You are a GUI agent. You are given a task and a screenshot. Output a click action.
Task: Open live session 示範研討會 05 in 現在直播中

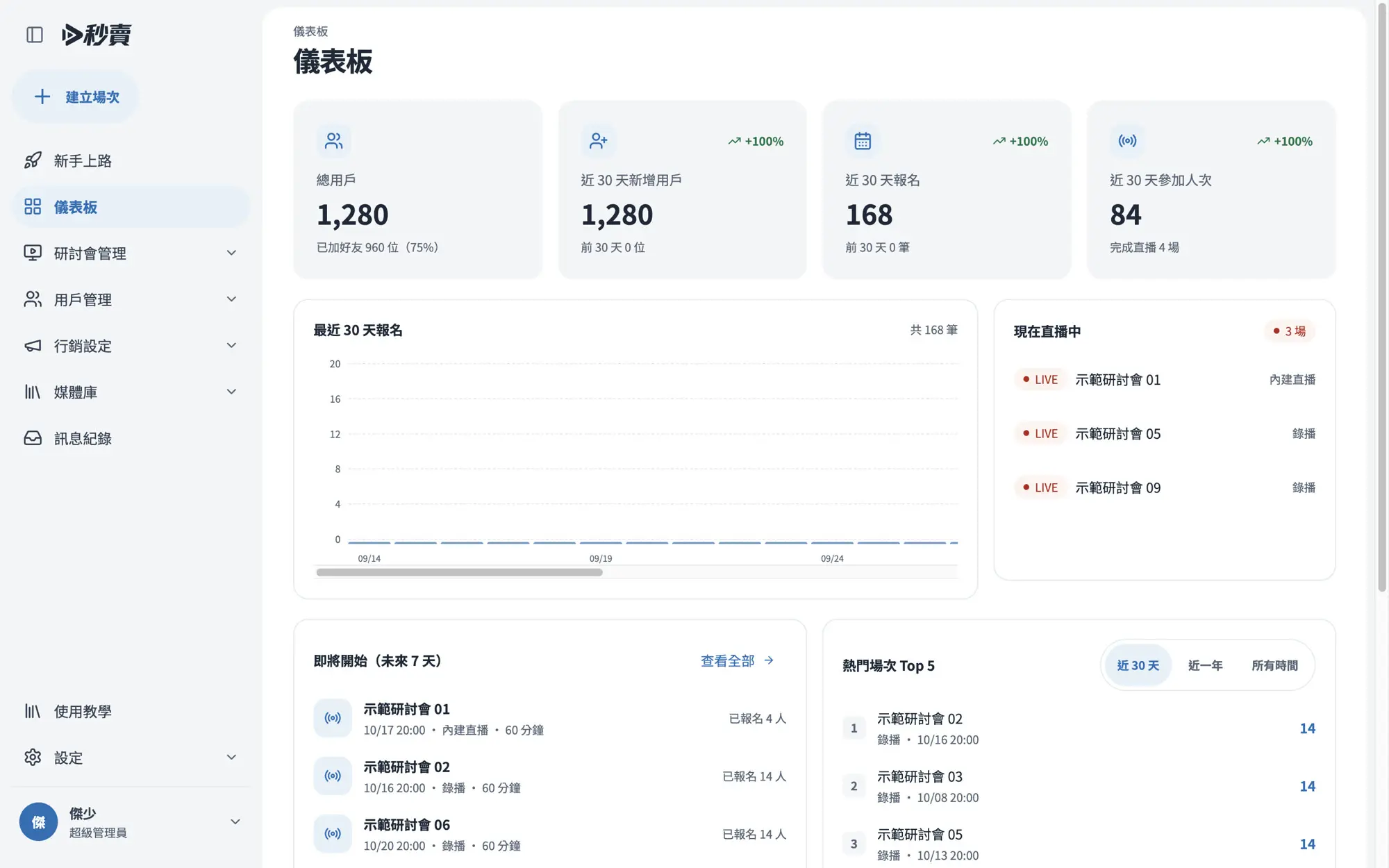point(1165,433)
